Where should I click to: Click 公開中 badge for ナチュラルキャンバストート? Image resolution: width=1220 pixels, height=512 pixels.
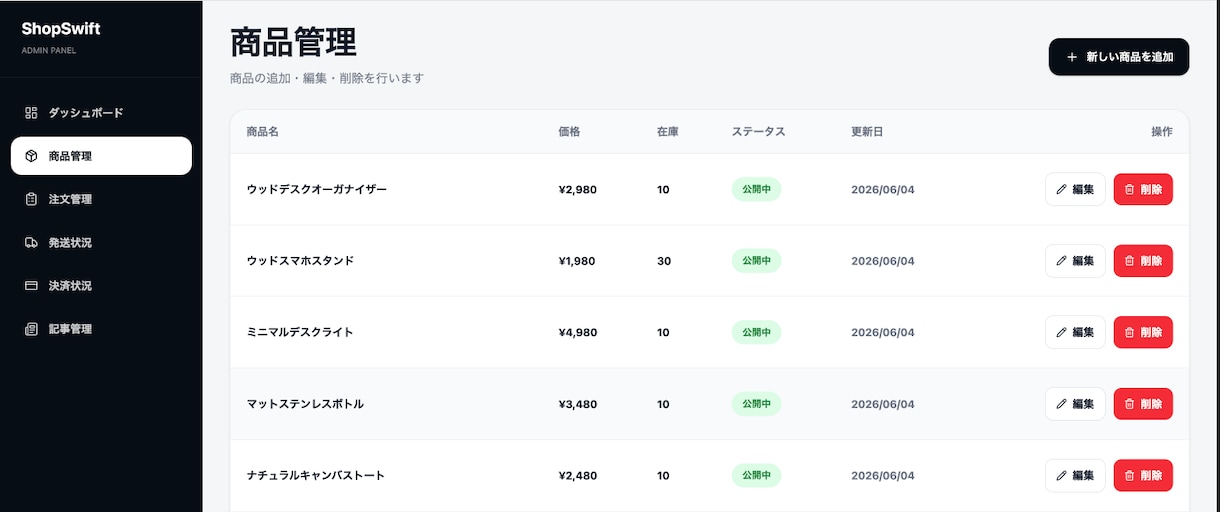click(756, 475)
